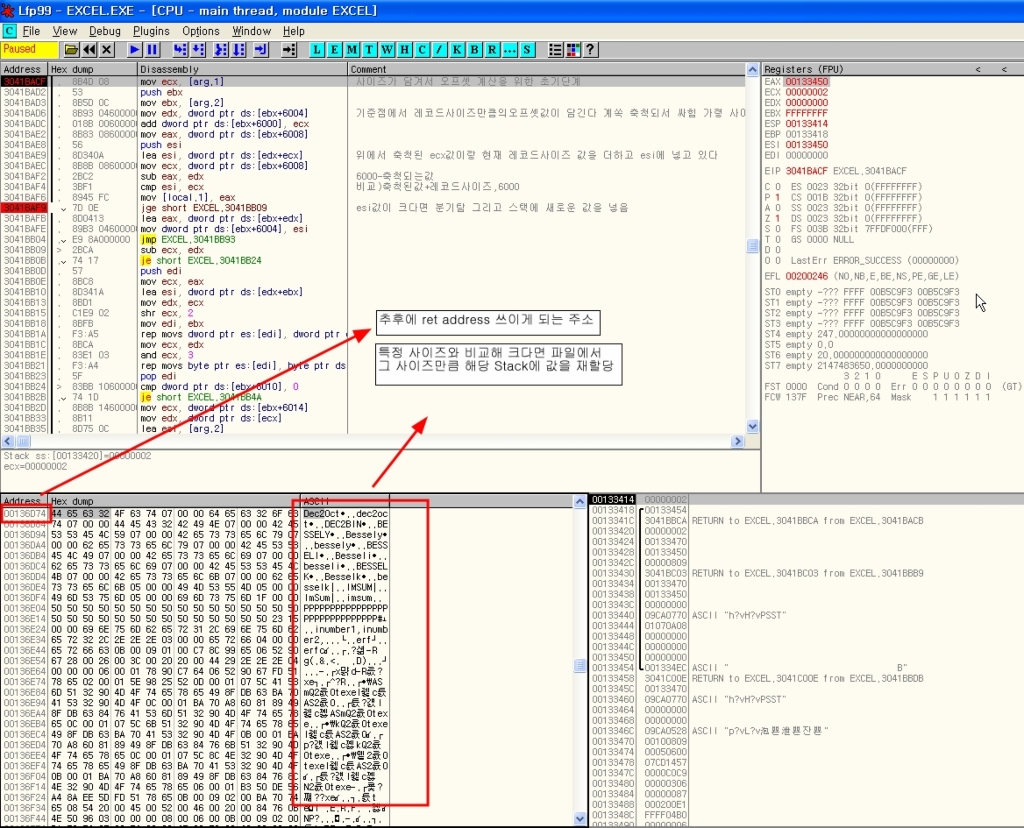Open the Help menu

coord(294,31)
